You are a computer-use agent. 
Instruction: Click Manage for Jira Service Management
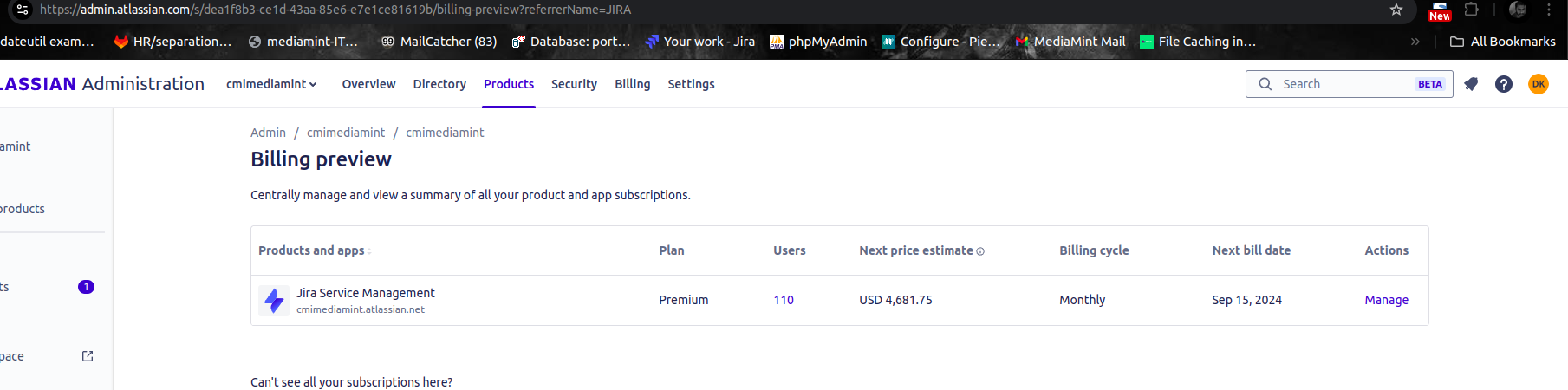tap(1386, 300)
